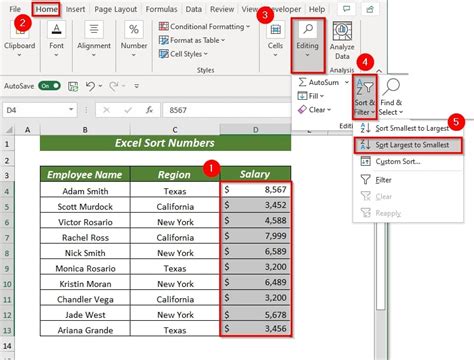Switch to the Home tab
Viewport: 474px width, 360px height.
pos(46,9)
